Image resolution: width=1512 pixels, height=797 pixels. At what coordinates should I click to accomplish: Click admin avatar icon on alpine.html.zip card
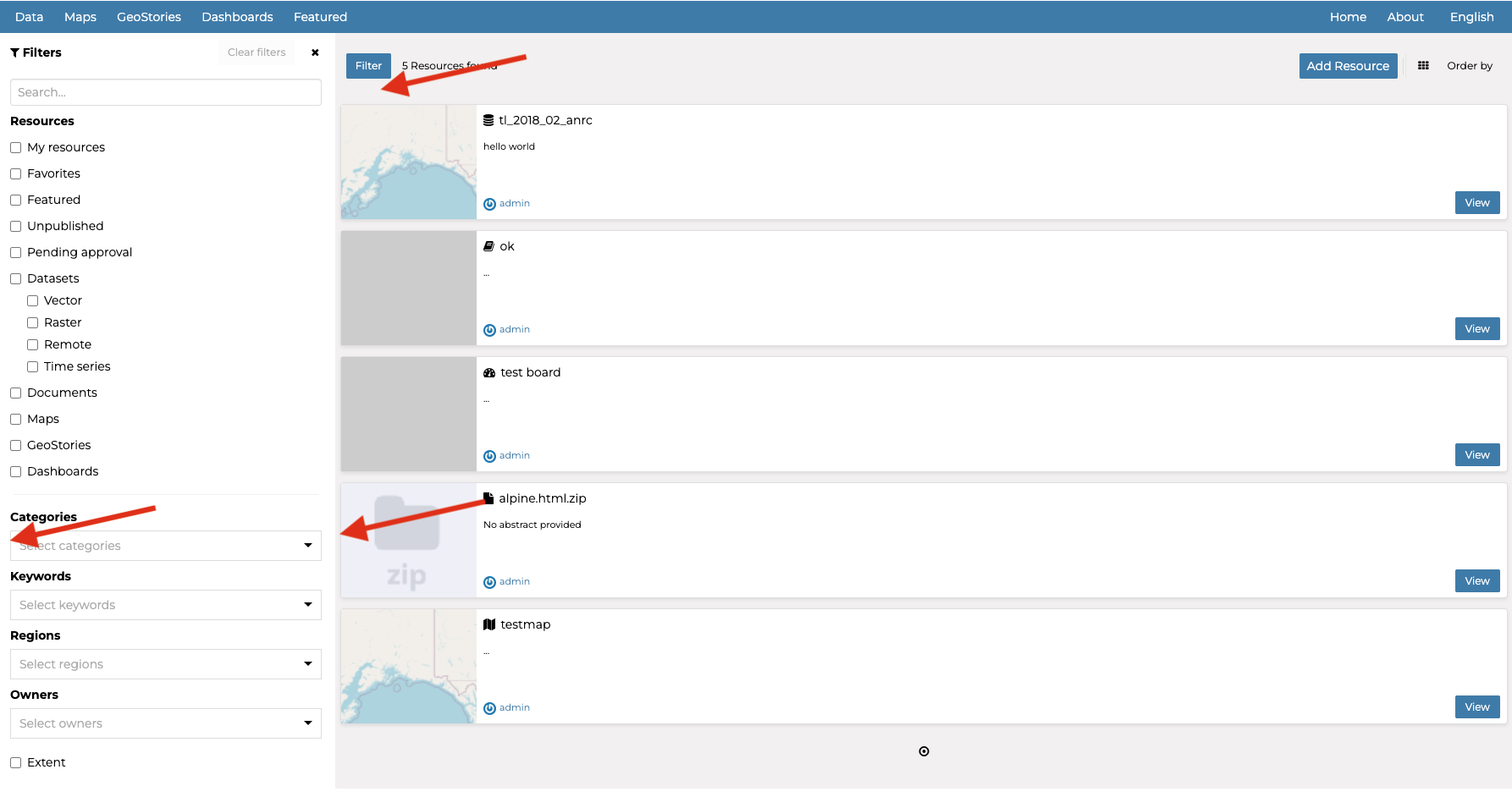pyautogui.click(x=489, y=582)
